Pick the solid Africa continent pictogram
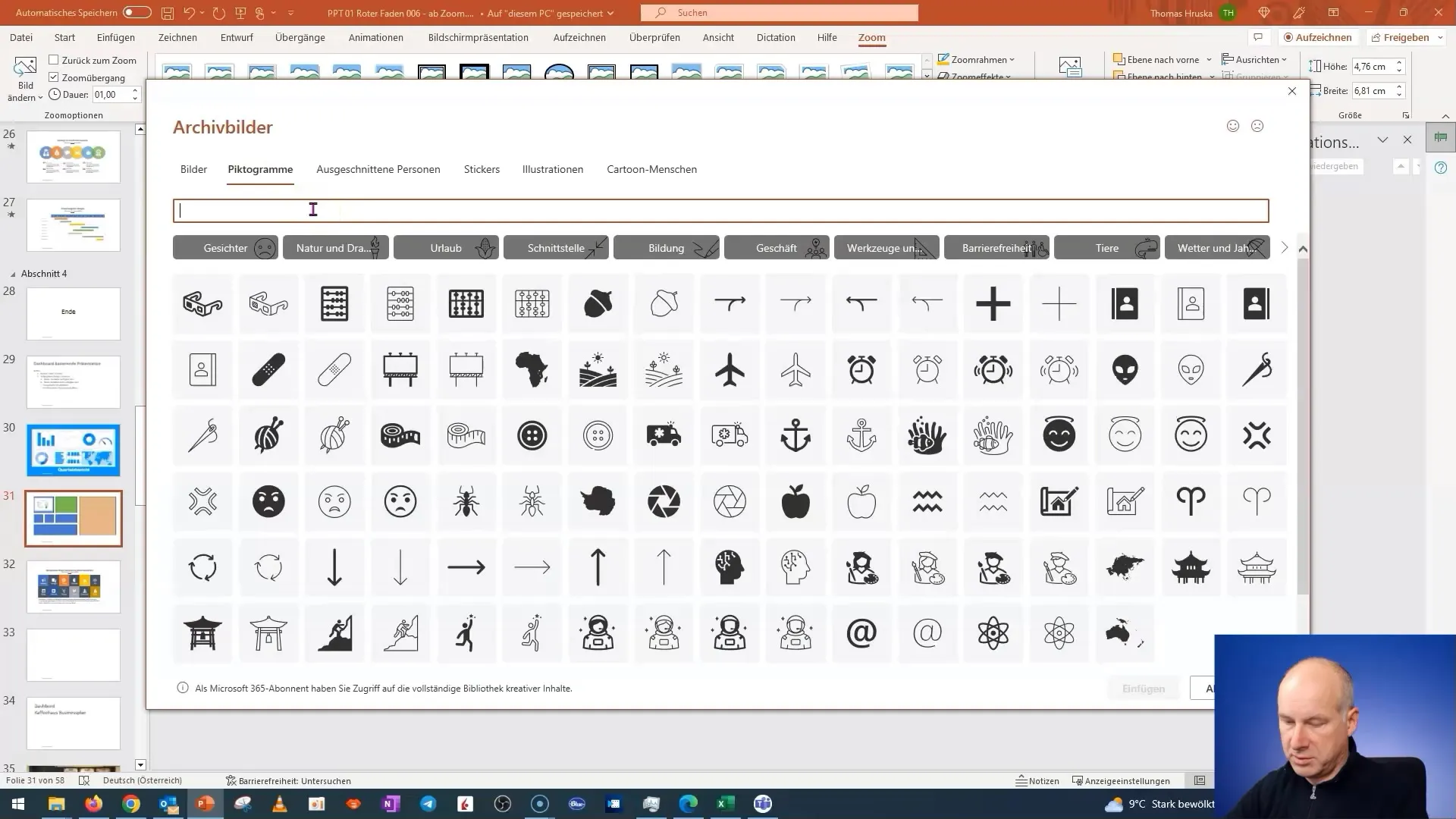 532,370
